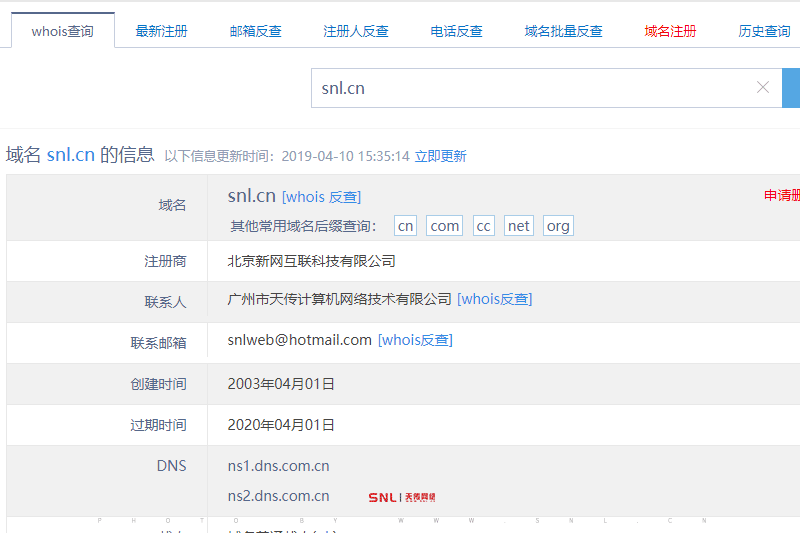Clear the search box with the X icon

click(x=763, y=88)
